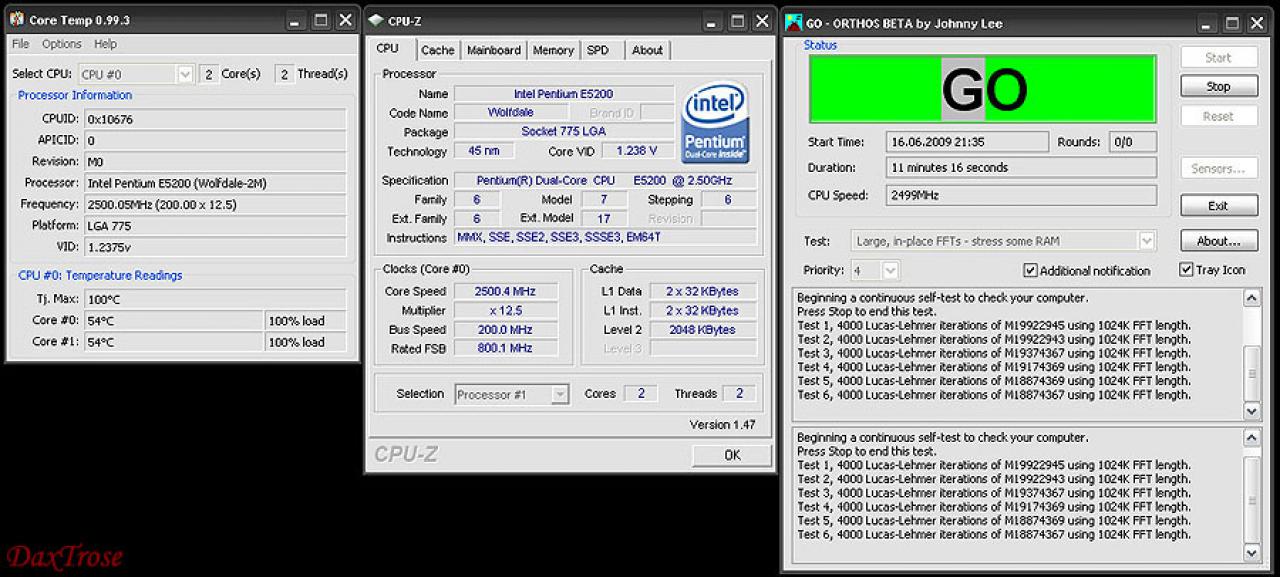
Task: Click the CPU Speed 2499MHz field
Action: pyautogui.click(x=1021, y=195)
